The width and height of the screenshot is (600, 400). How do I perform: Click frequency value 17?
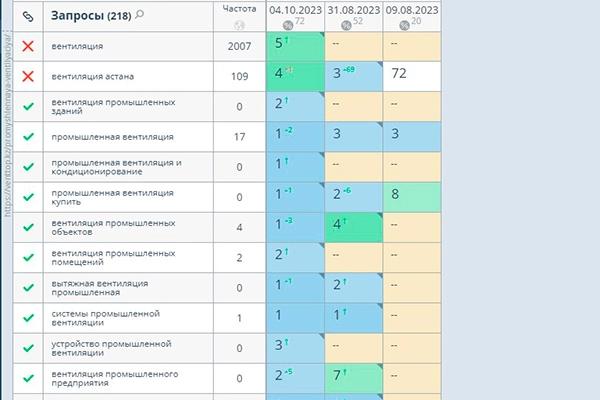coord(240,137)
